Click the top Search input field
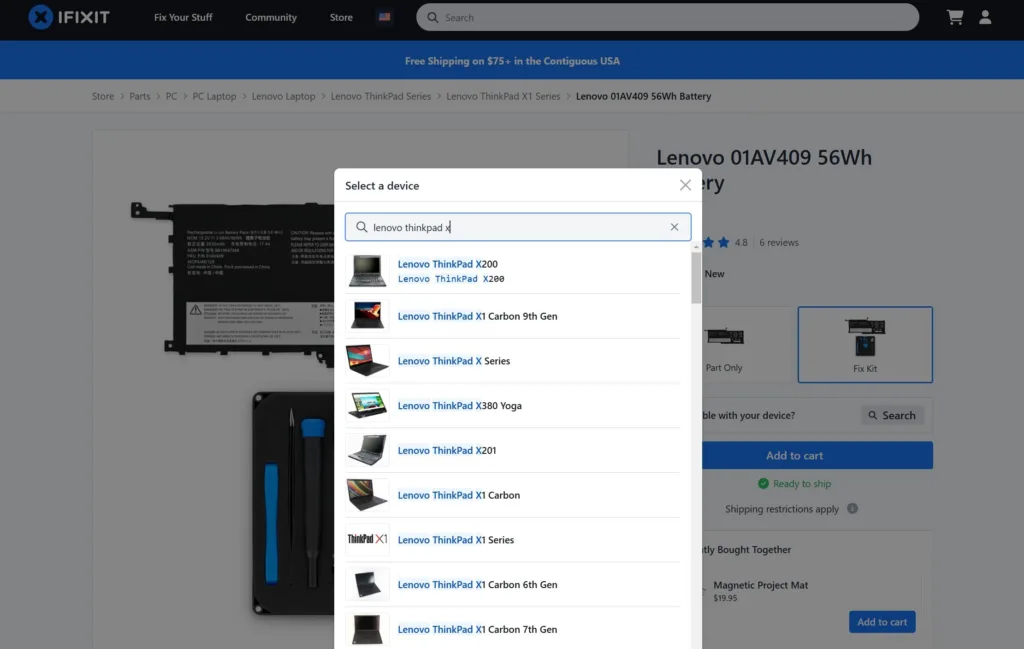This screenshot has height=649, width=1024. pyautogui.click(x=667, y=18)
